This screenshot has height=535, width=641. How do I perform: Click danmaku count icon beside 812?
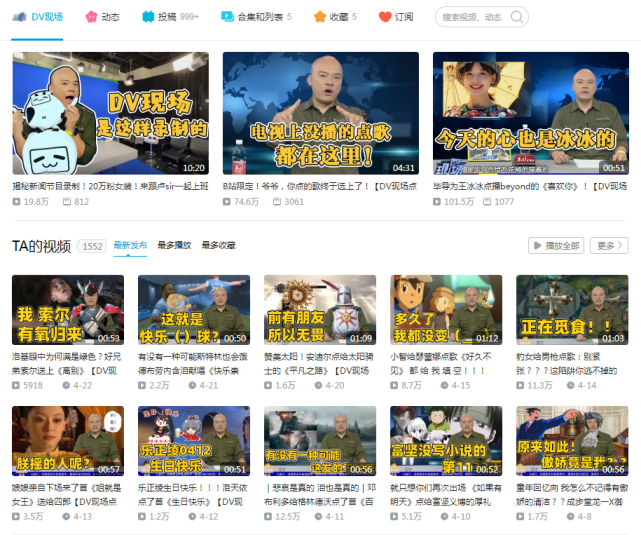(67, 201)
